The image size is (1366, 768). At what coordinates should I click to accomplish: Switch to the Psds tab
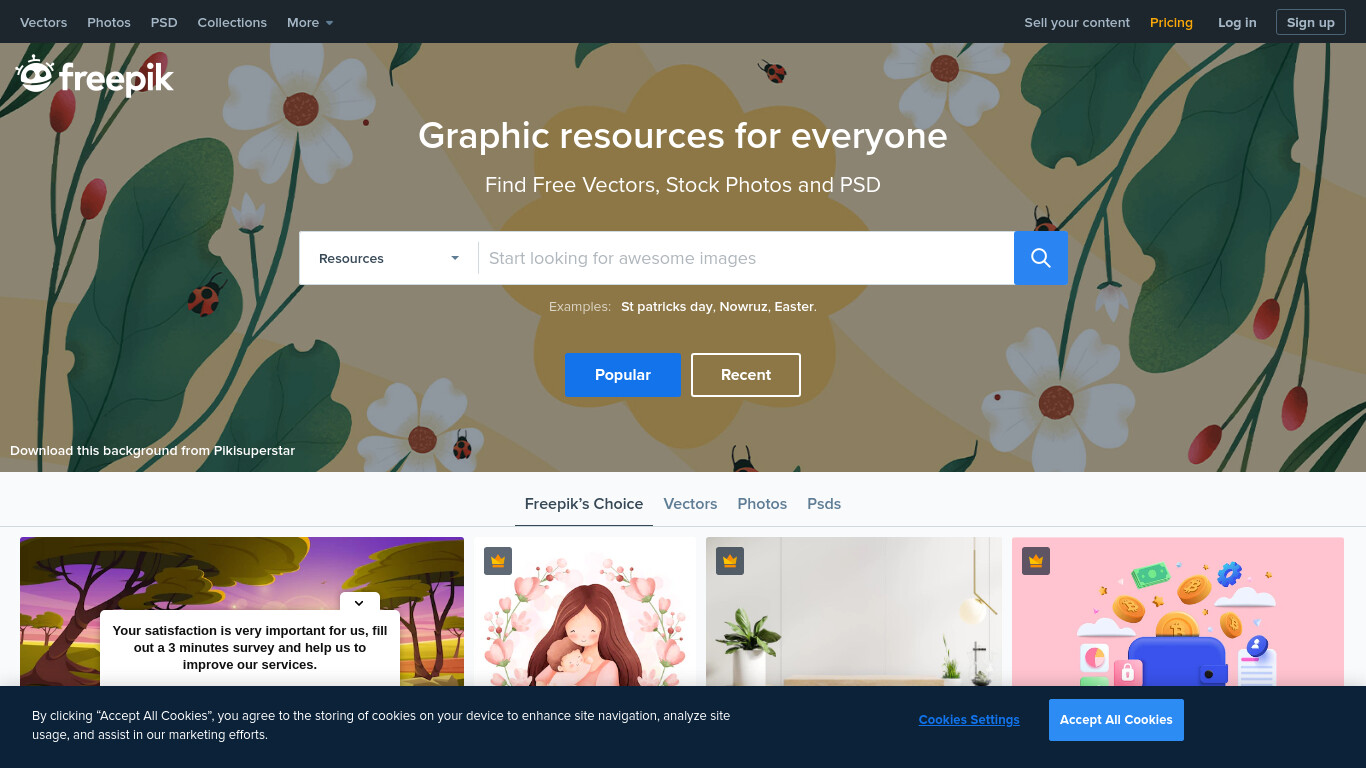[x=824, y=504]
